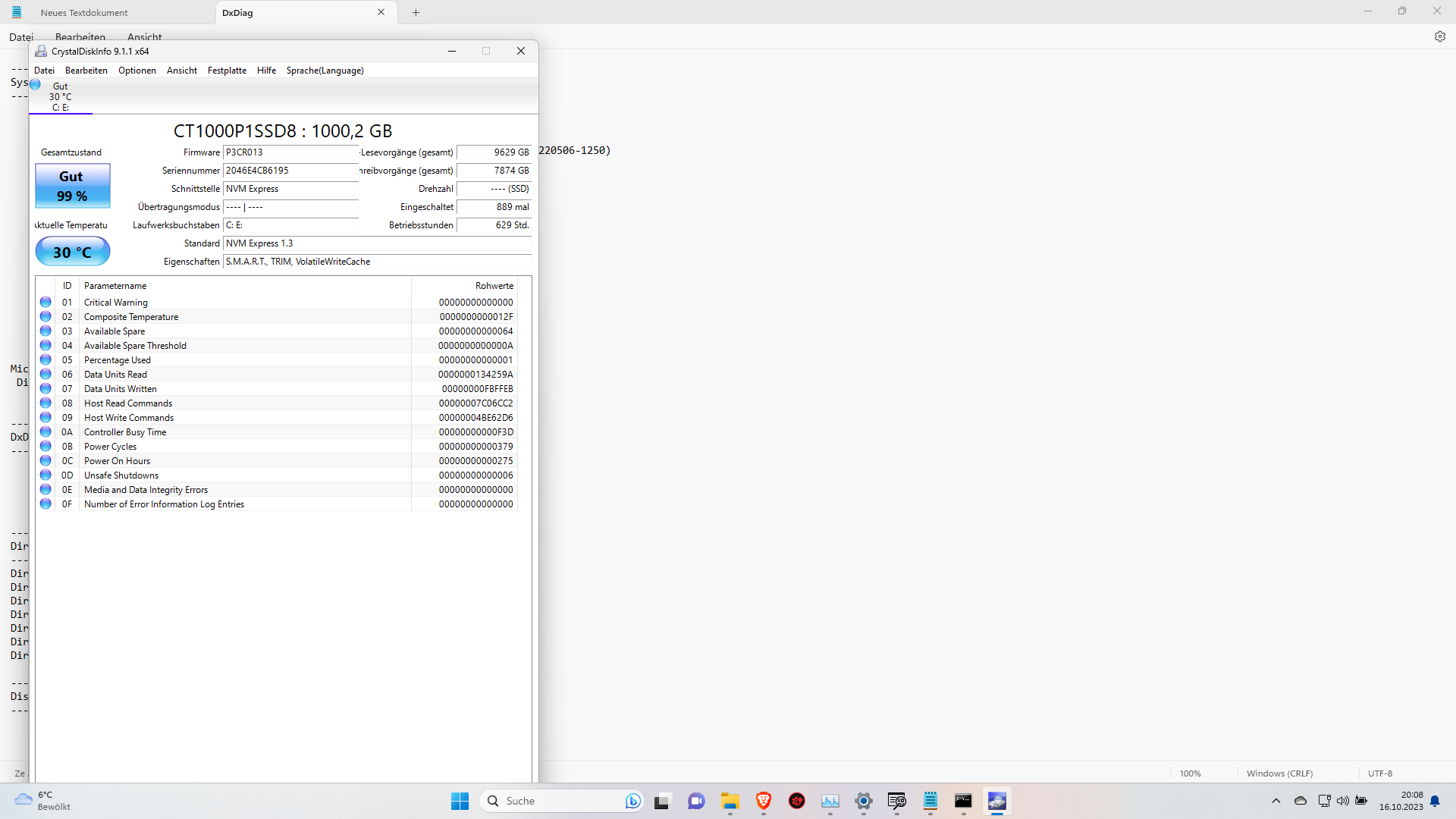
Task: Click the 100% zoom level in status bar
Action: point(1190,773)
